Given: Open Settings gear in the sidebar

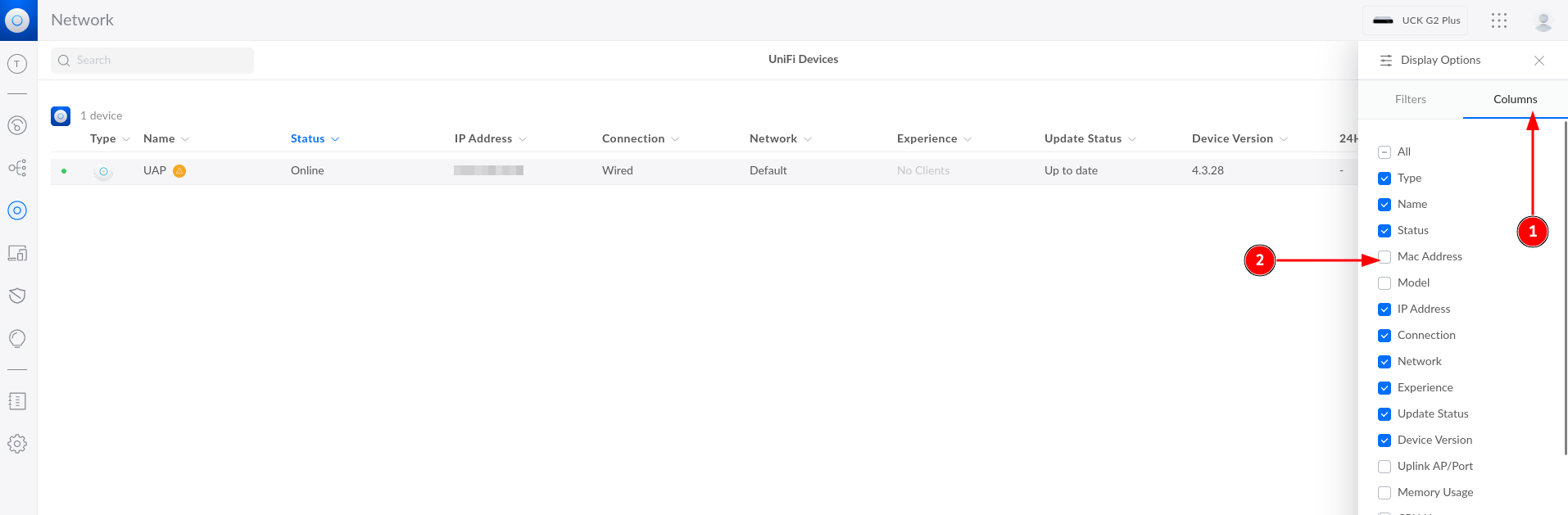Looking at the screenshot, I should [17, 444].
